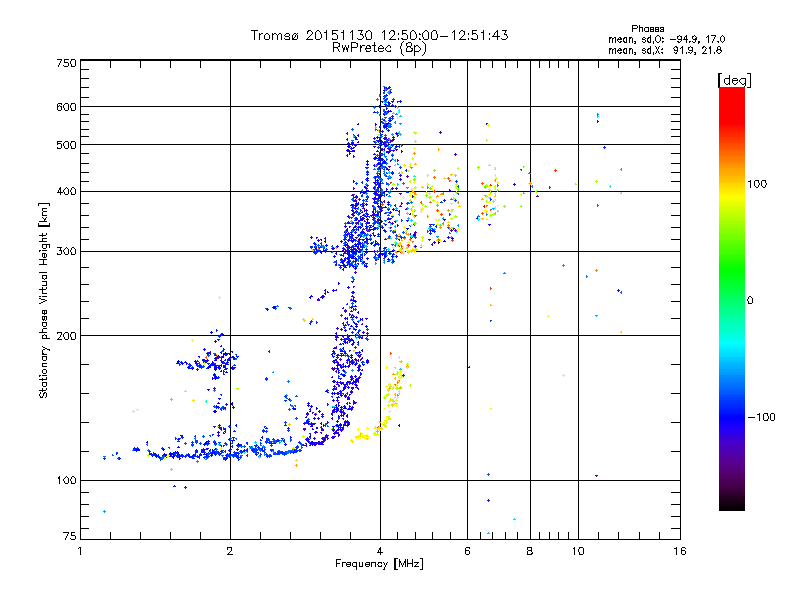Pick the black bottom of the colorbar

[x=732, y=503]
